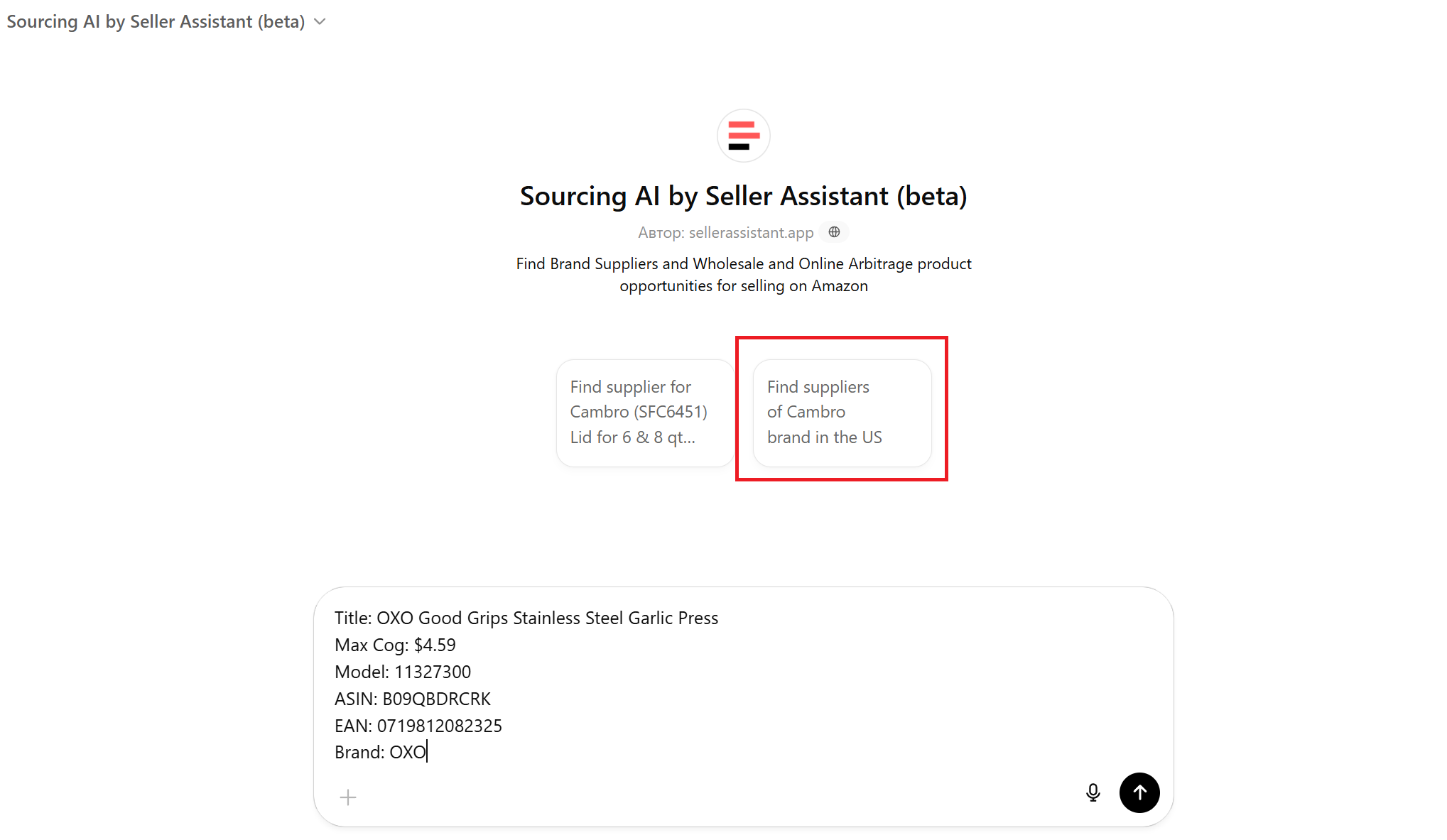Screen dimensions: 1447x840
Task: Click the plus attachment icon in the composer
Action: [348, 797]
